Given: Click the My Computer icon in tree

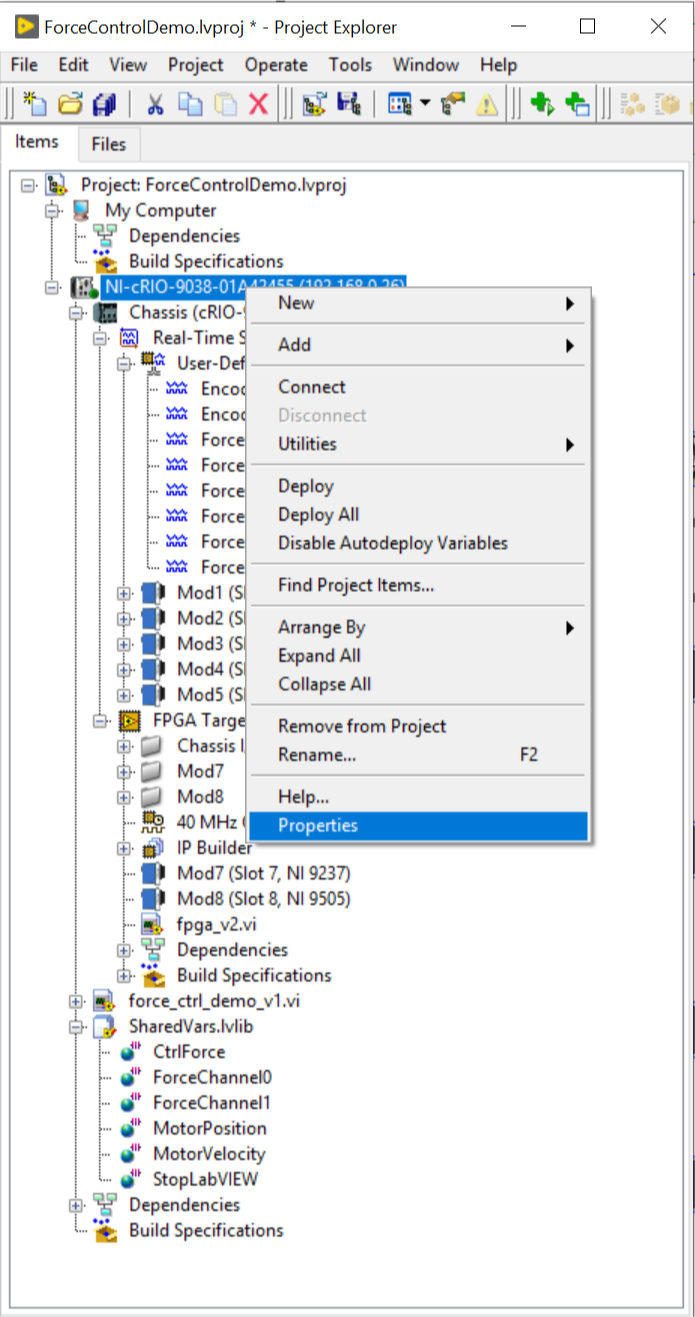Looking at the screenshot, I should tap(84, 210).
